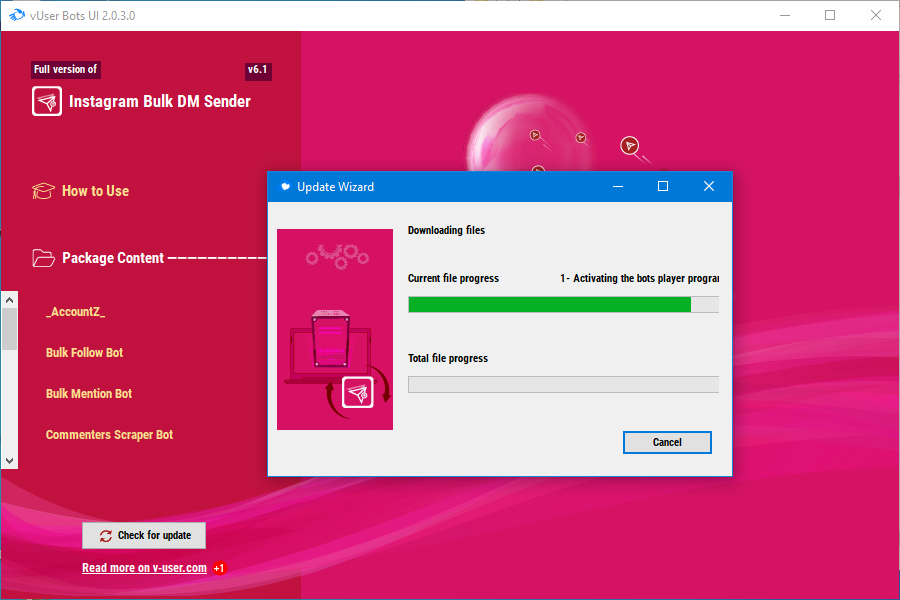The image size is (900, 600).
Task: Click the Activating the bots player status text
Action: coord(639,278)
